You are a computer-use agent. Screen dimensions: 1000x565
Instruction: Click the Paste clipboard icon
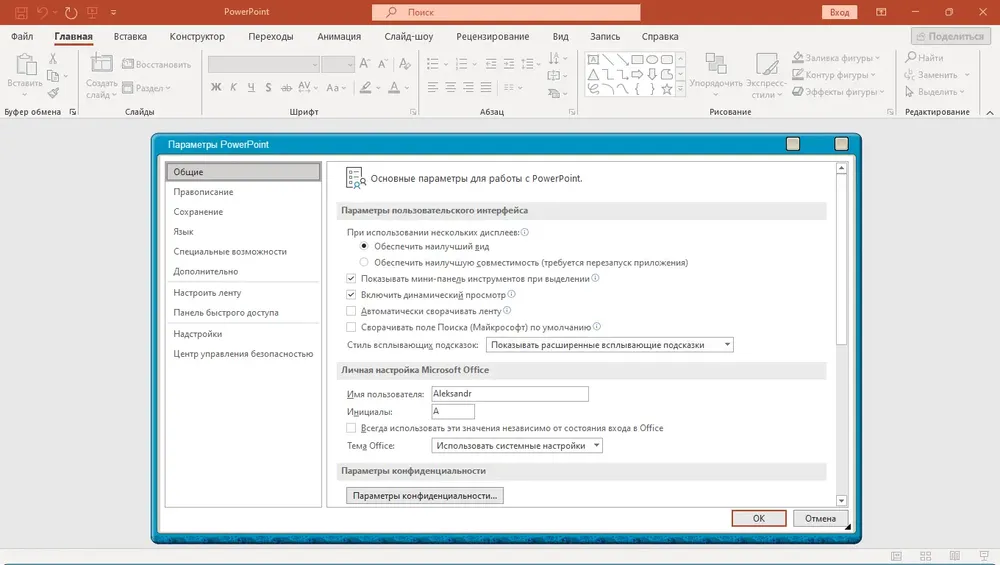pos(26,64)
